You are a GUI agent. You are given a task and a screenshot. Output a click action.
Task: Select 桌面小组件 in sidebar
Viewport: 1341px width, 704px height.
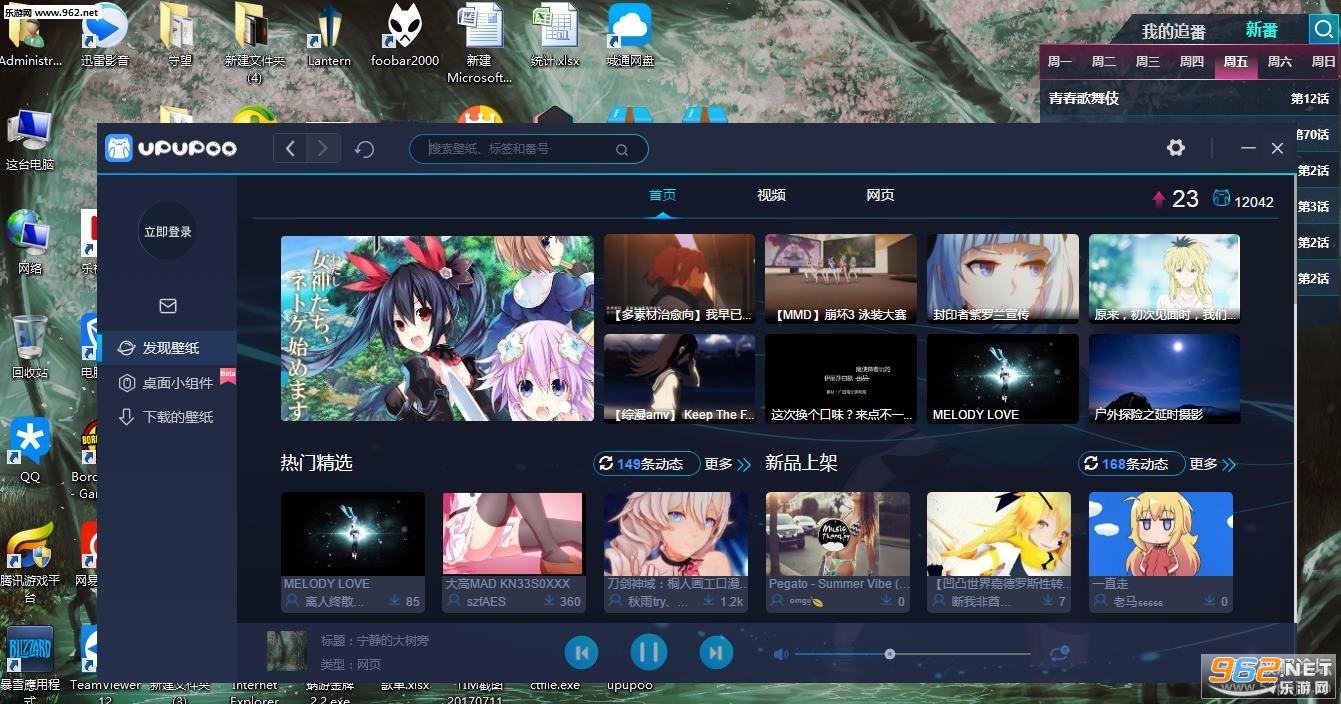[x=167, y=383]
